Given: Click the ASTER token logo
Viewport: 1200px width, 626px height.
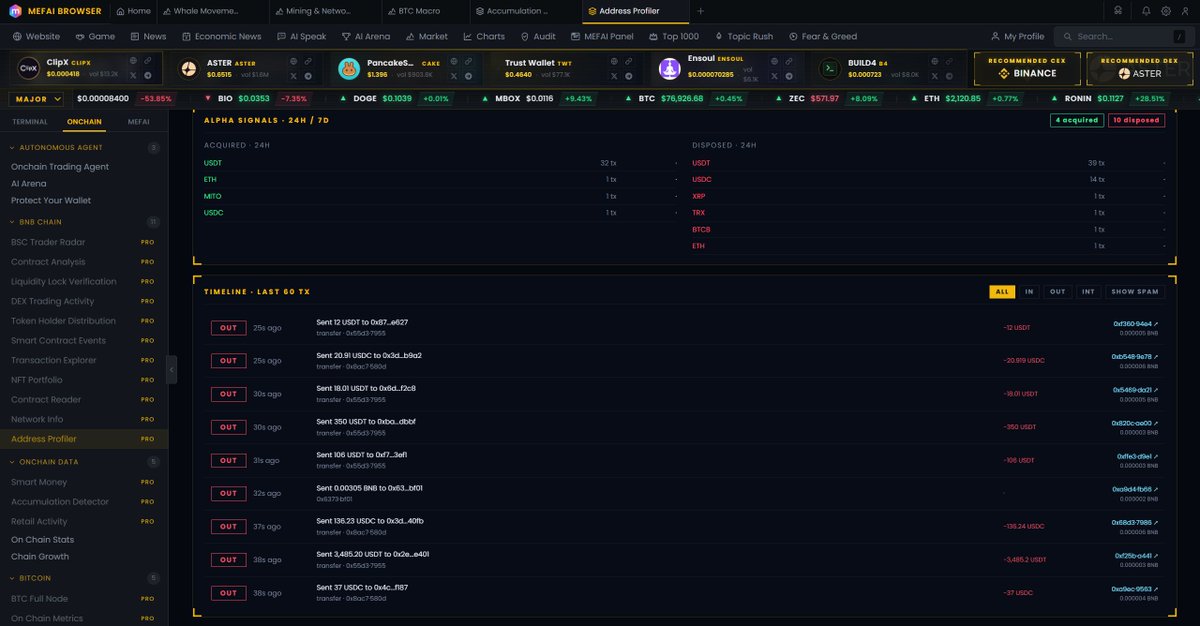Looking at the screenshot, I should 189,68.
